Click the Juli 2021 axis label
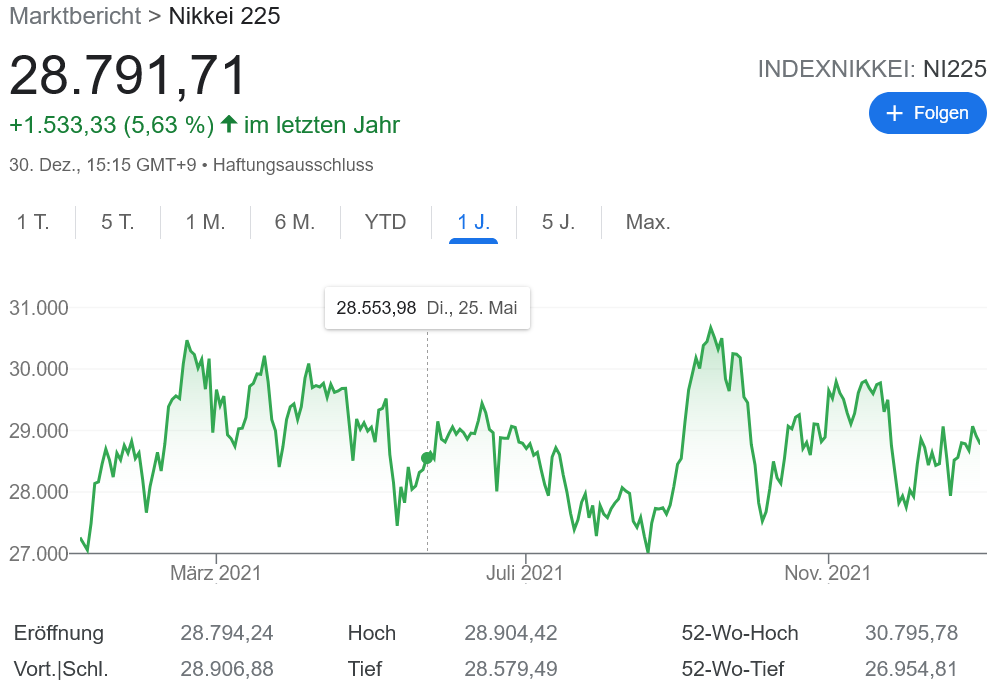 525,573
